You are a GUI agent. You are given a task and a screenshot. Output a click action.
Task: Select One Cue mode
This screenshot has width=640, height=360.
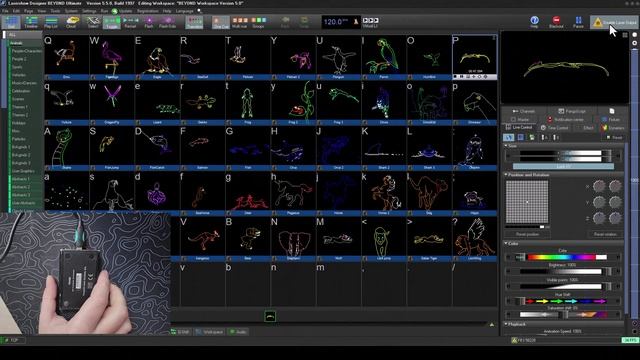pos(221,22)
